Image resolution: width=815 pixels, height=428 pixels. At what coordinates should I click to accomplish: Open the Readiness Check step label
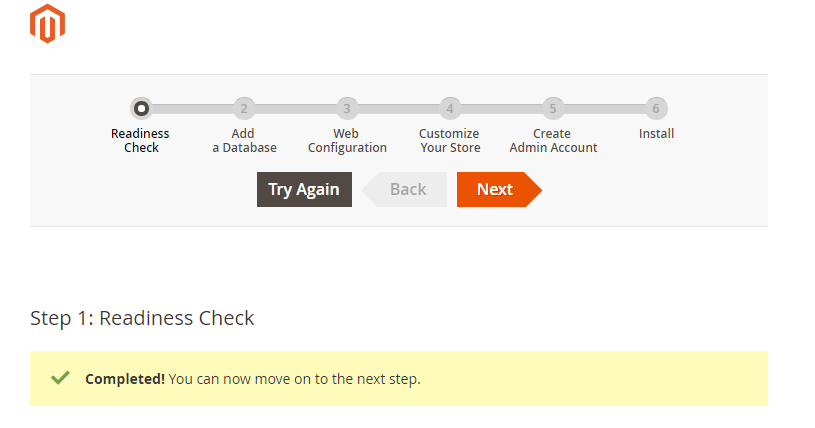coord(141,141)
